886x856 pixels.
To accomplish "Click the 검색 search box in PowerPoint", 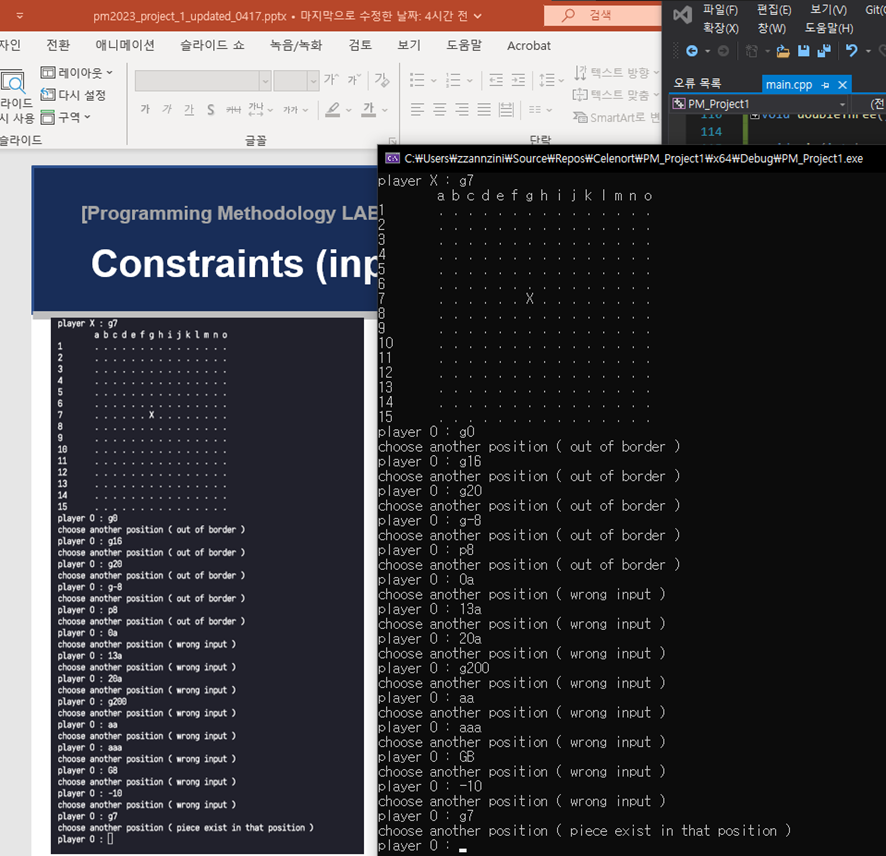I will 600,14.
